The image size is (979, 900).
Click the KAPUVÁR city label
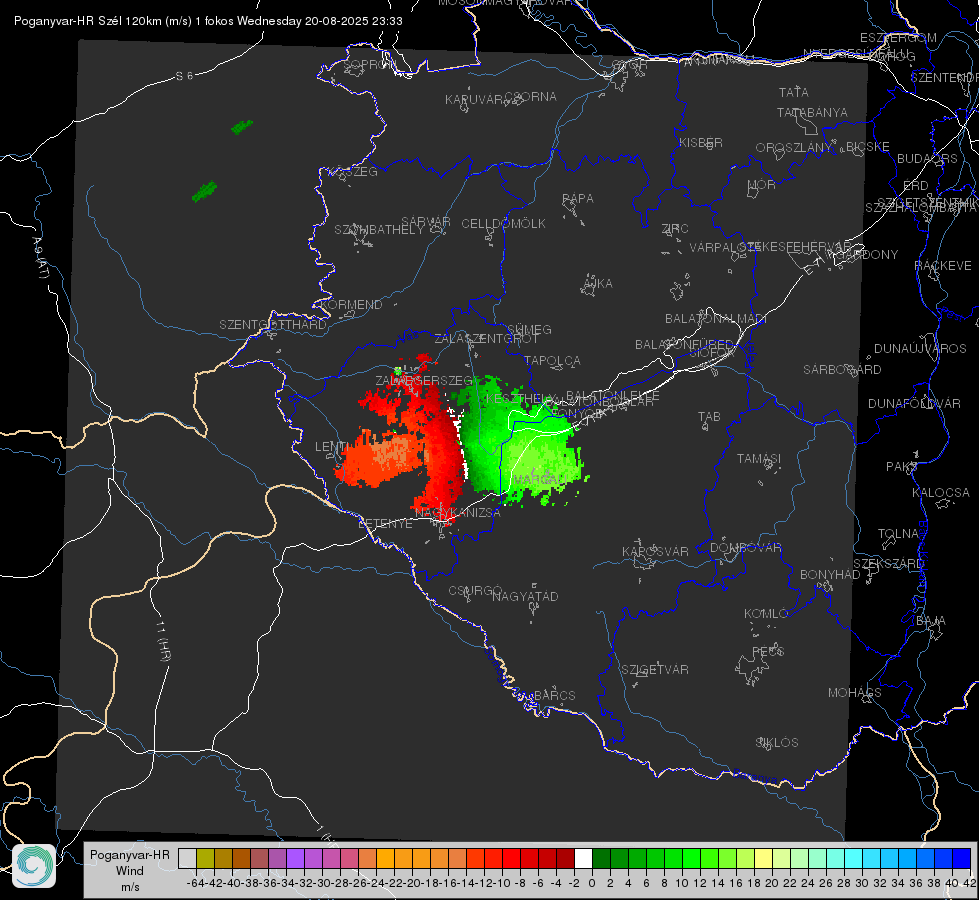point(475,100)
